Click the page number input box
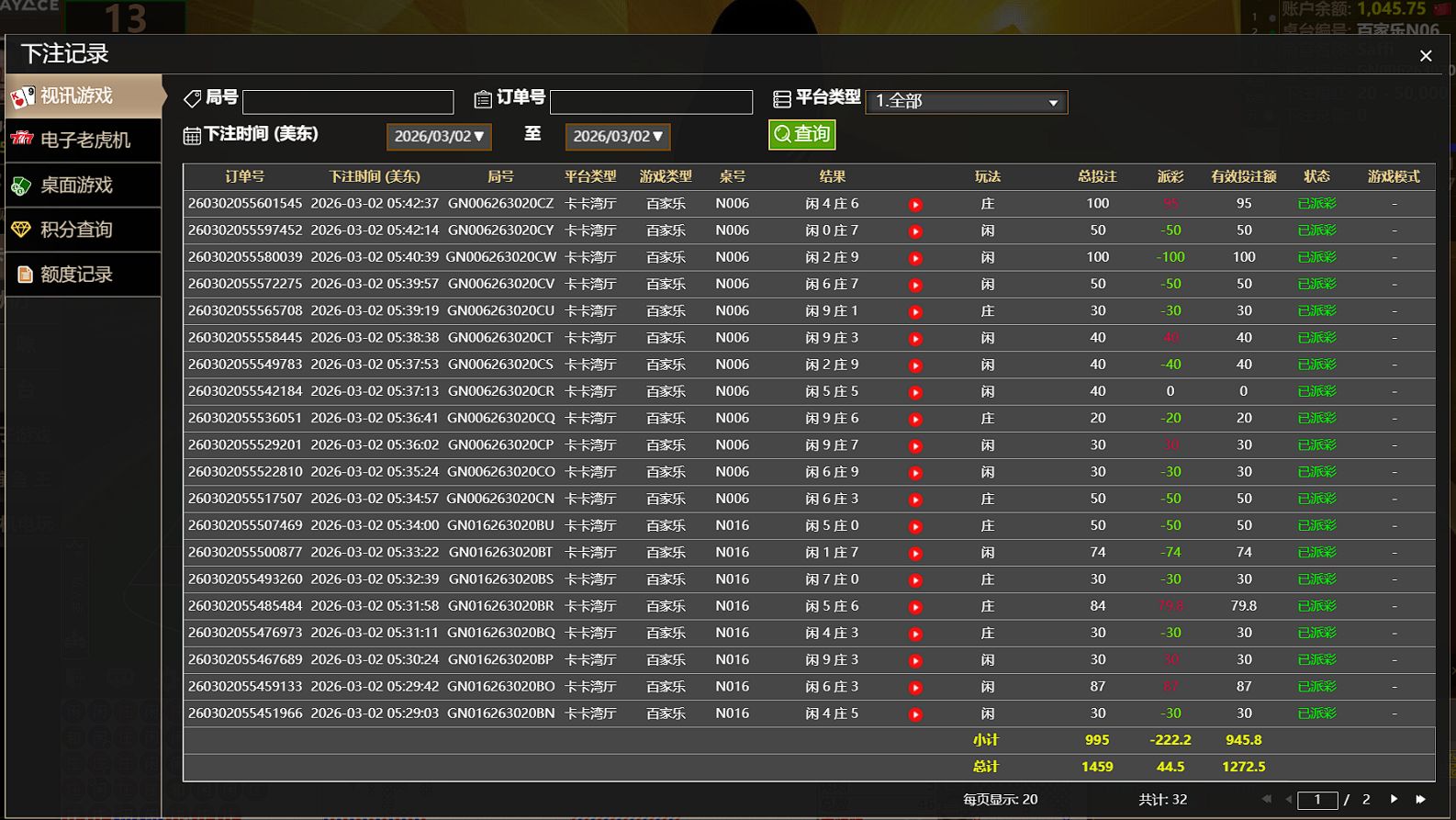The image size is (1456, 820). (1316, 800)
